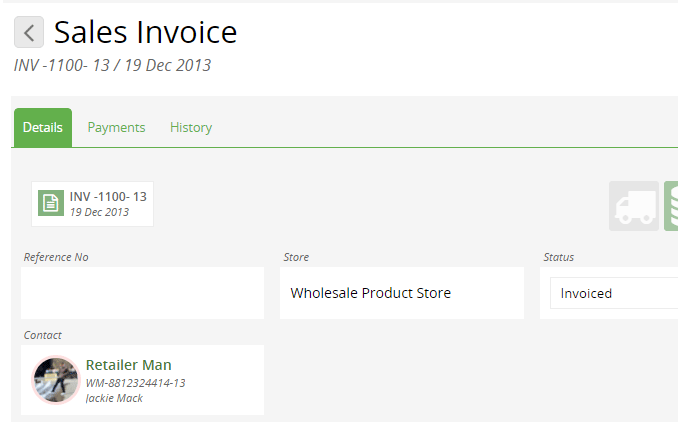This screenshot has height=422, width=678.
Task: Open Retailer Man's contact avatar photo
Action: coord(56,380)
